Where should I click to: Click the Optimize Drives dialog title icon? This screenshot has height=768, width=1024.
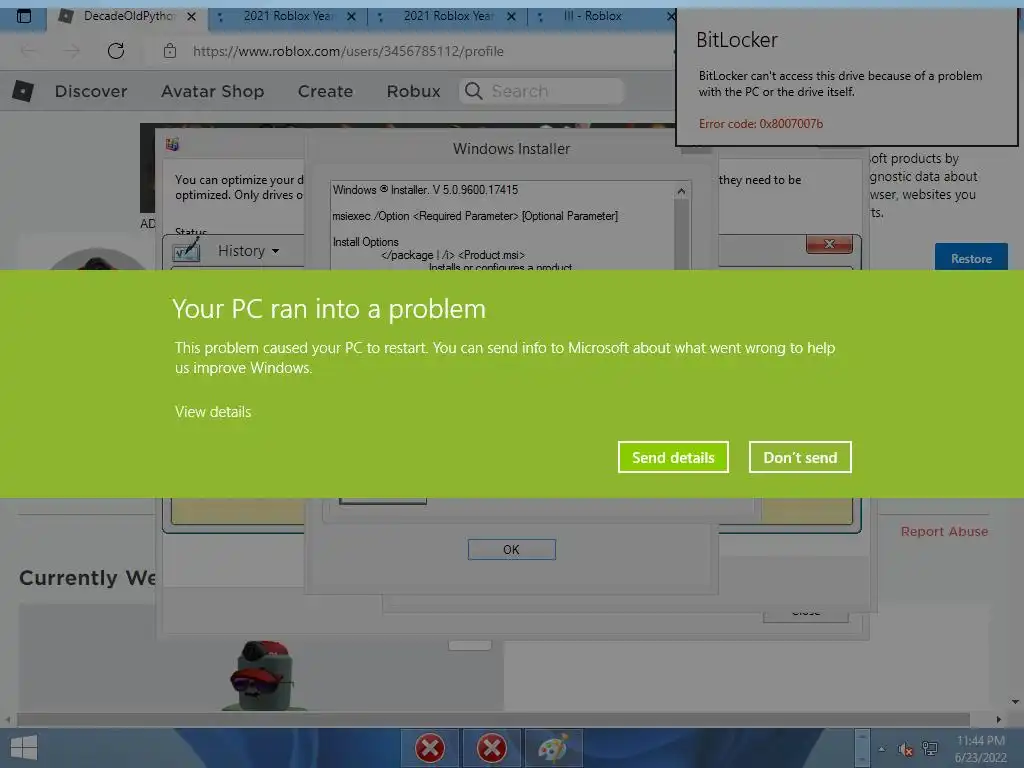[172, 144]
